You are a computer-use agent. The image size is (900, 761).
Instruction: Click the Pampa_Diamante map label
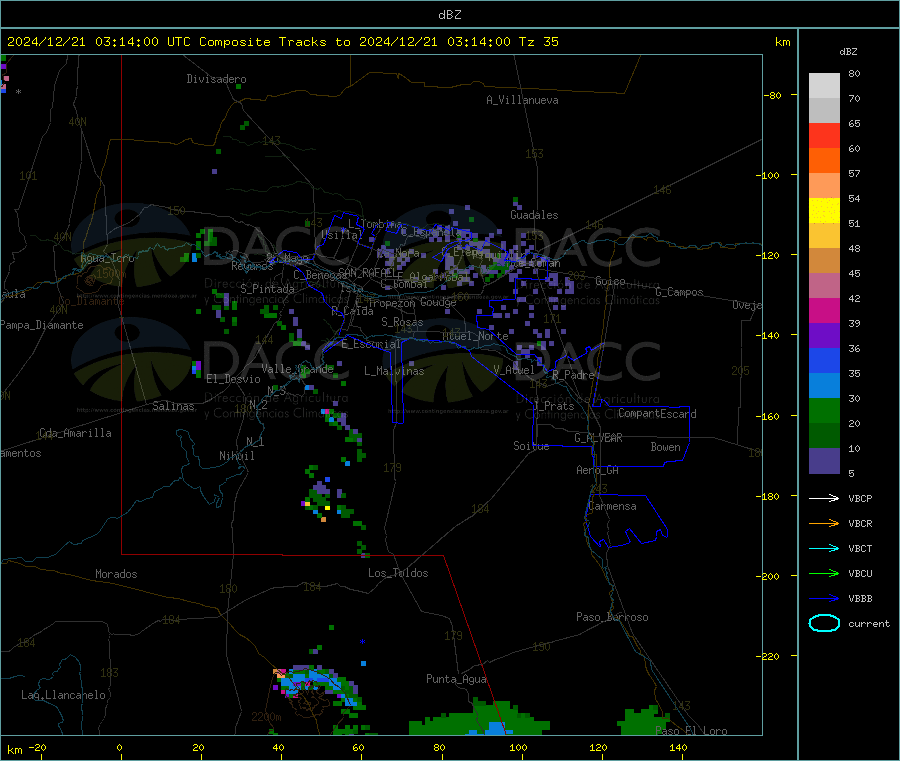click(42, 325)
